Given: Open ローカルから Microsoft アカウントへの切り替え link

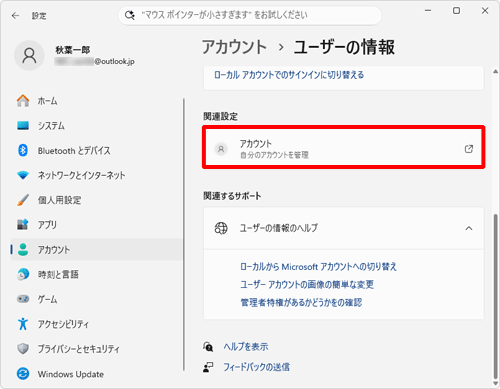Looking at the screenshot, I should point(318,267).
